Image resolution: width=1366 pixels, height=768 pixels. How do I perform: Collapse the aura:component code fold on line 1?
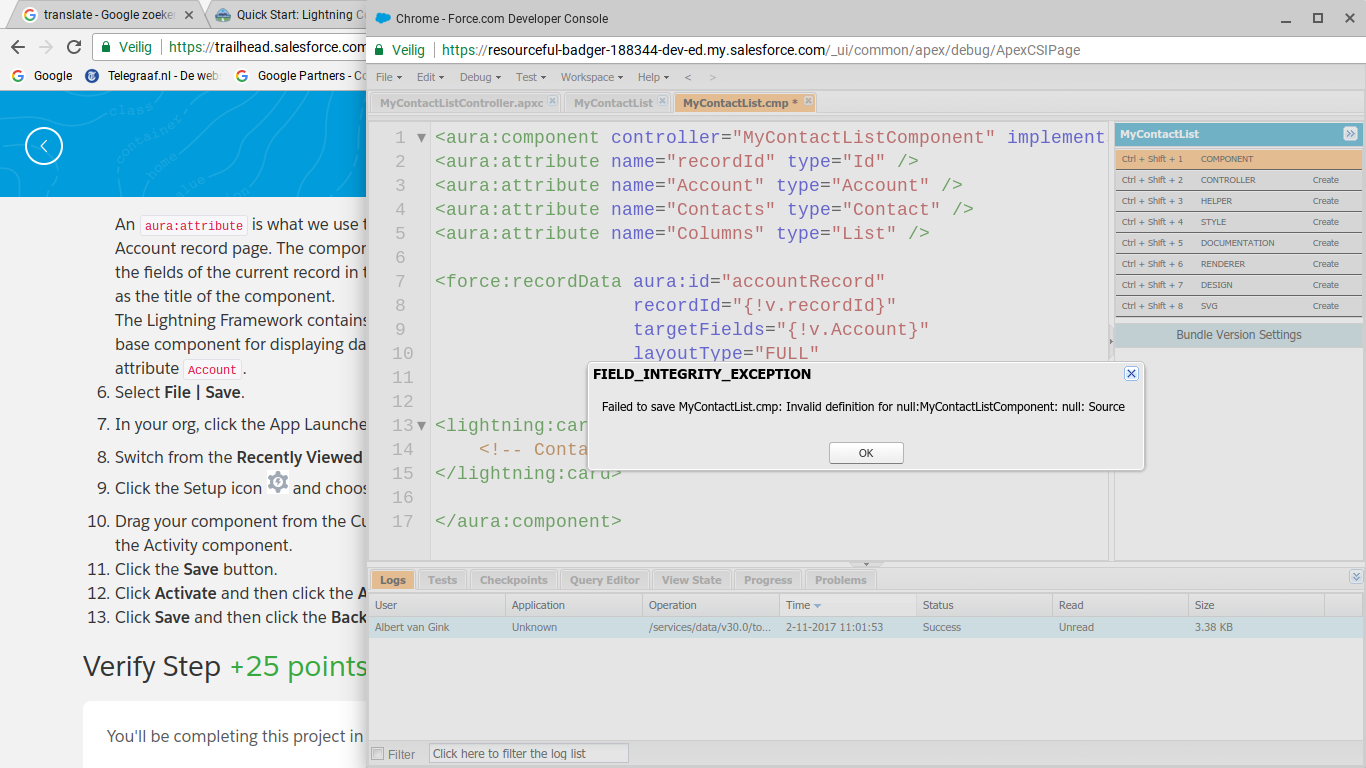coord(421,138)
